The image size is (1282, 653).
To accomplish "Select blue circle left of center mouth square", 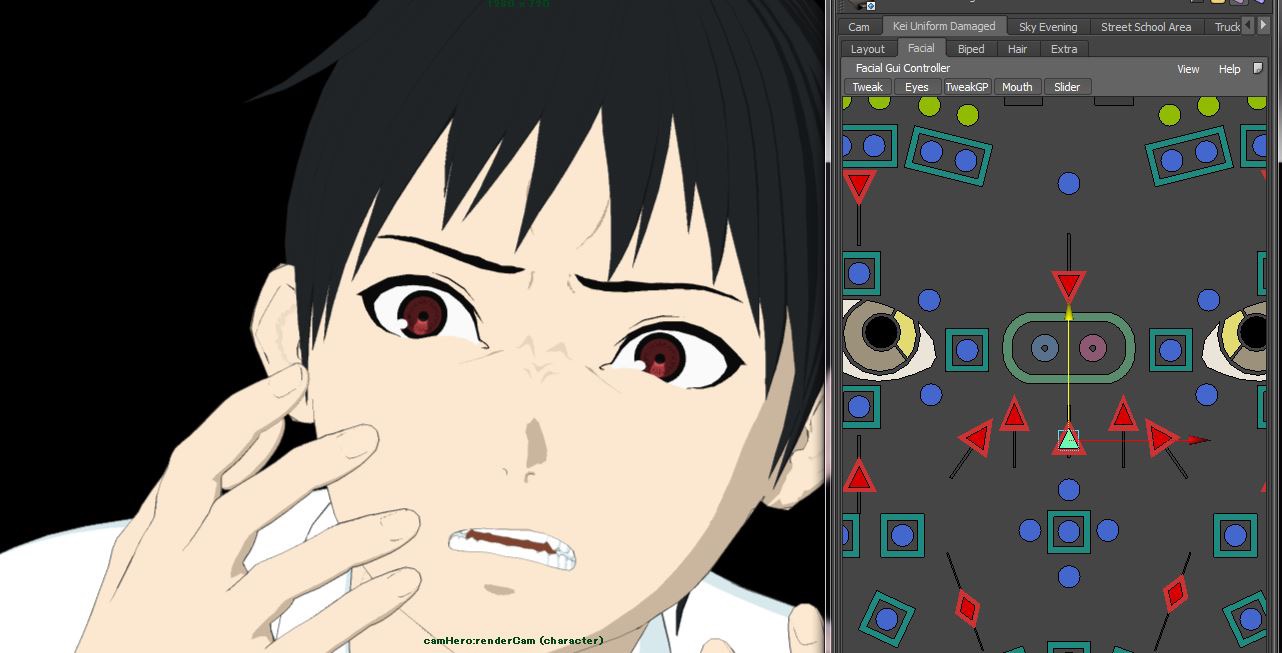I will tap(1030, 531).
